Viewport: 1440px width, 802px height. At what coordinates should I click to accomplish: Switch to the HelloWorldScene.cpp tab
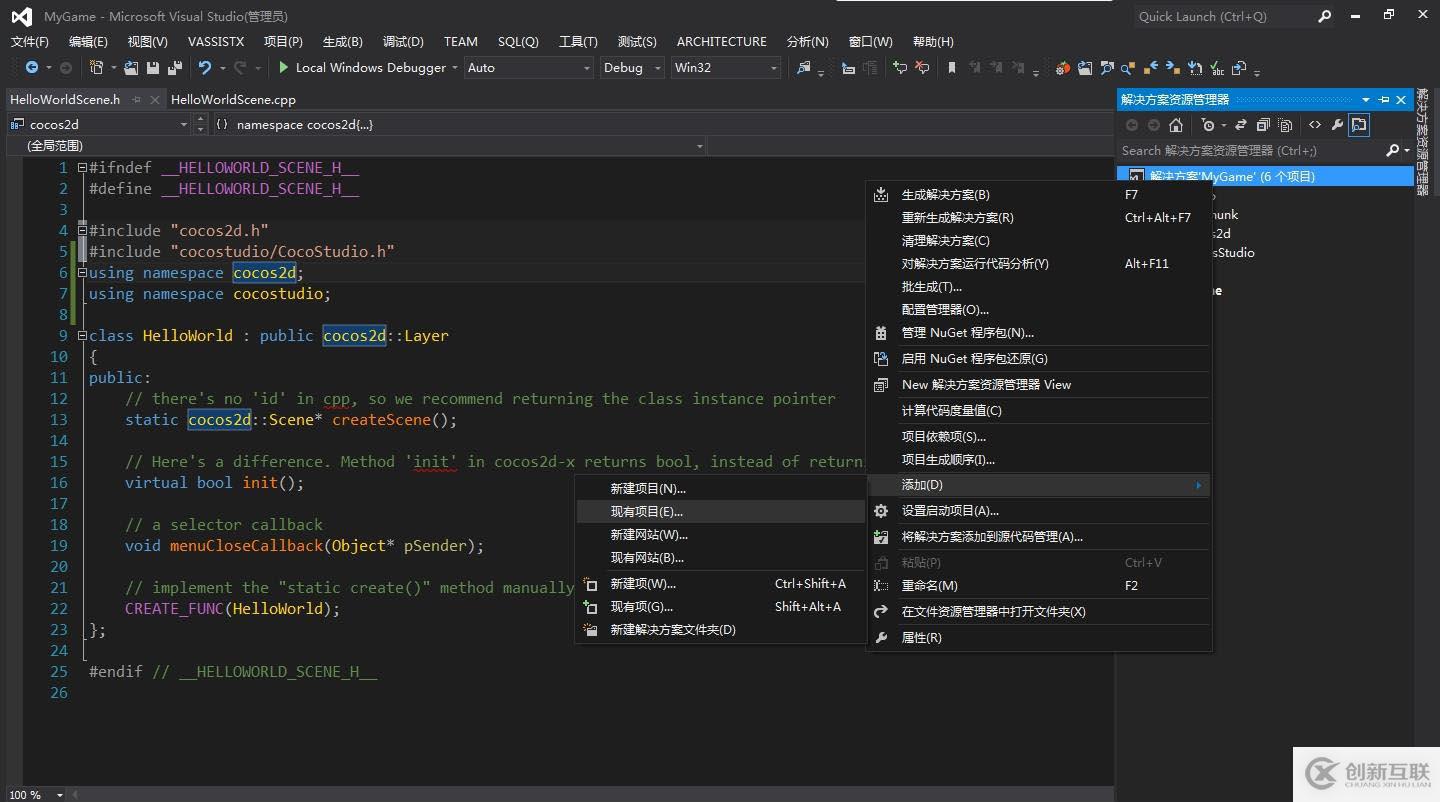coord(233,100)
